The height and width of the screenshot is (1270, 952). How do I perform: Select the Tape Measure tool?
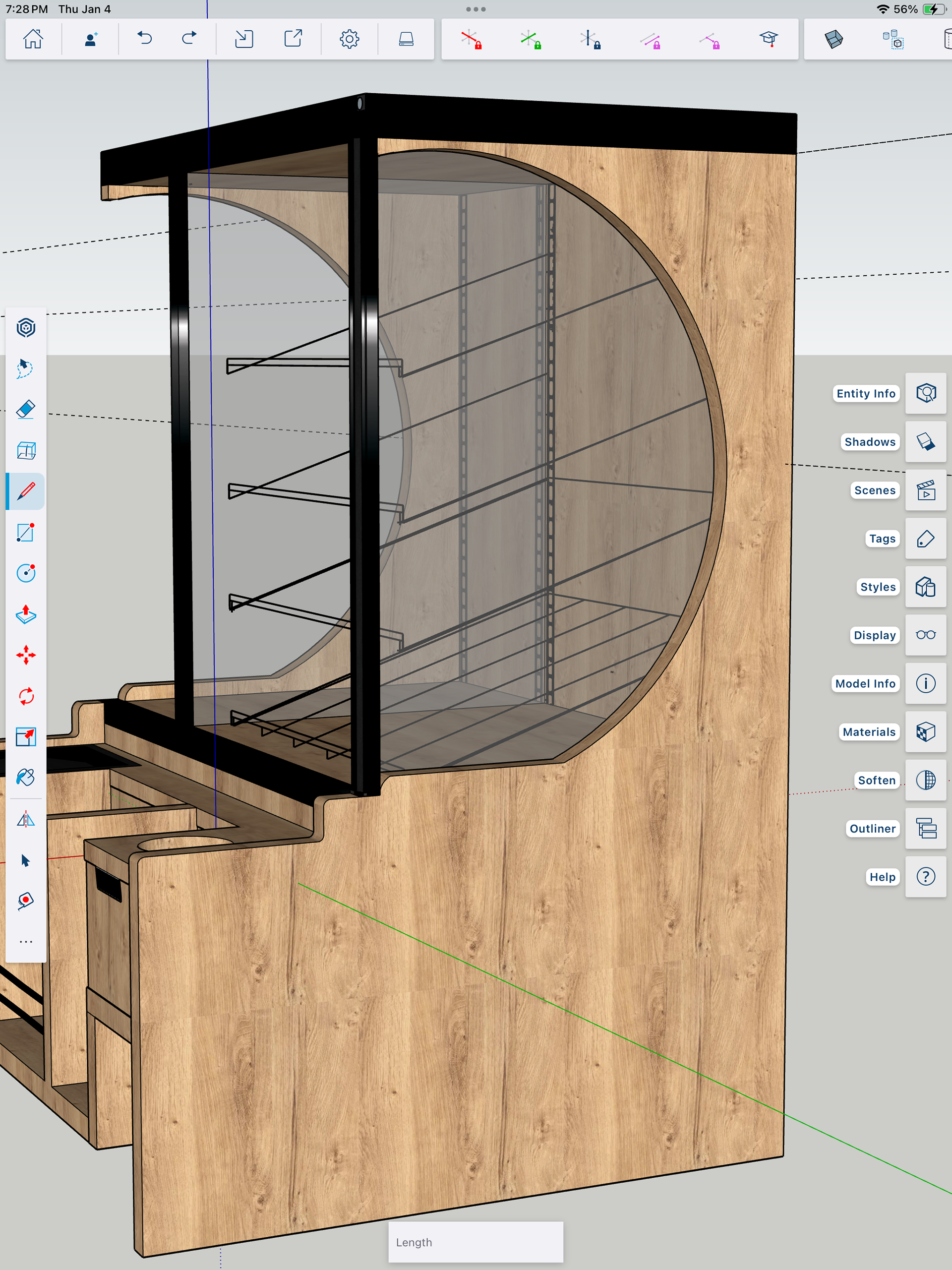pyautogui.click(x=26, y=900)
